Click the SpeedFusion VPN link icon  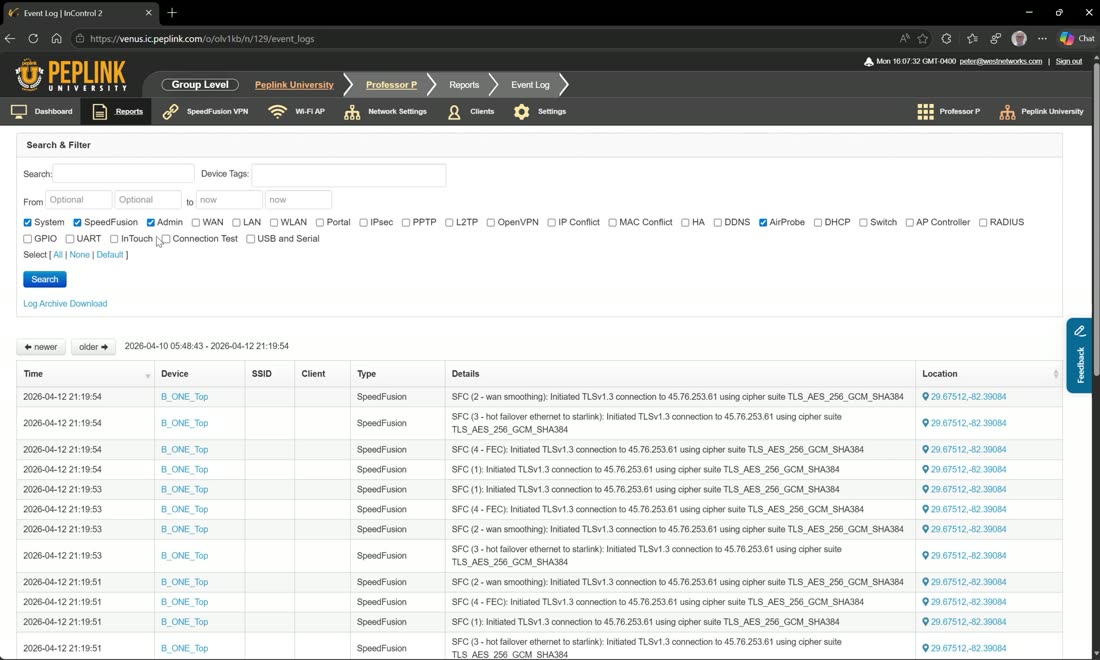(170, 112)
